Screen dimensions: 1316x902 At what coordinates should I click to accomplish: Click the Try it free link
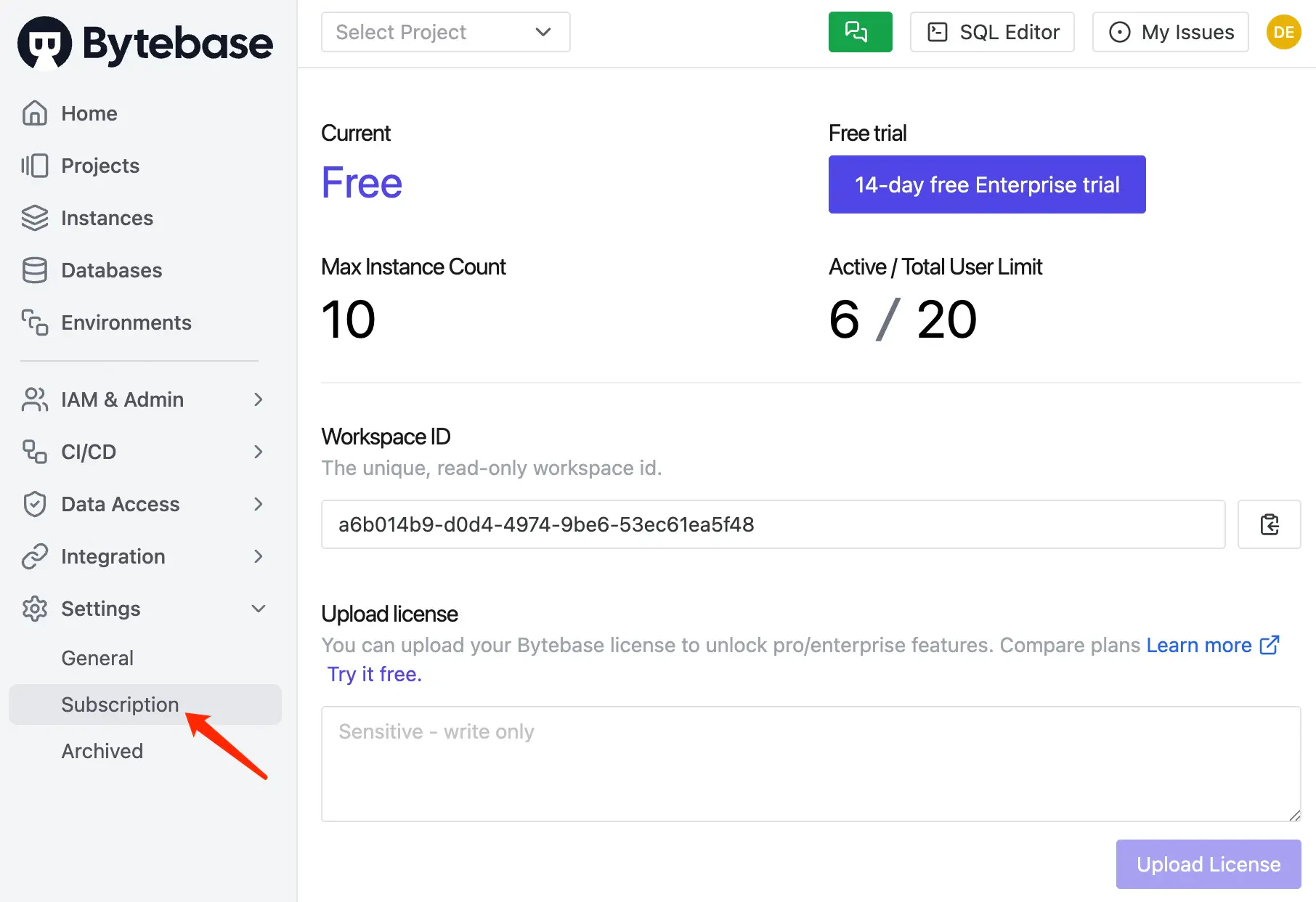(x=374, y=674)
